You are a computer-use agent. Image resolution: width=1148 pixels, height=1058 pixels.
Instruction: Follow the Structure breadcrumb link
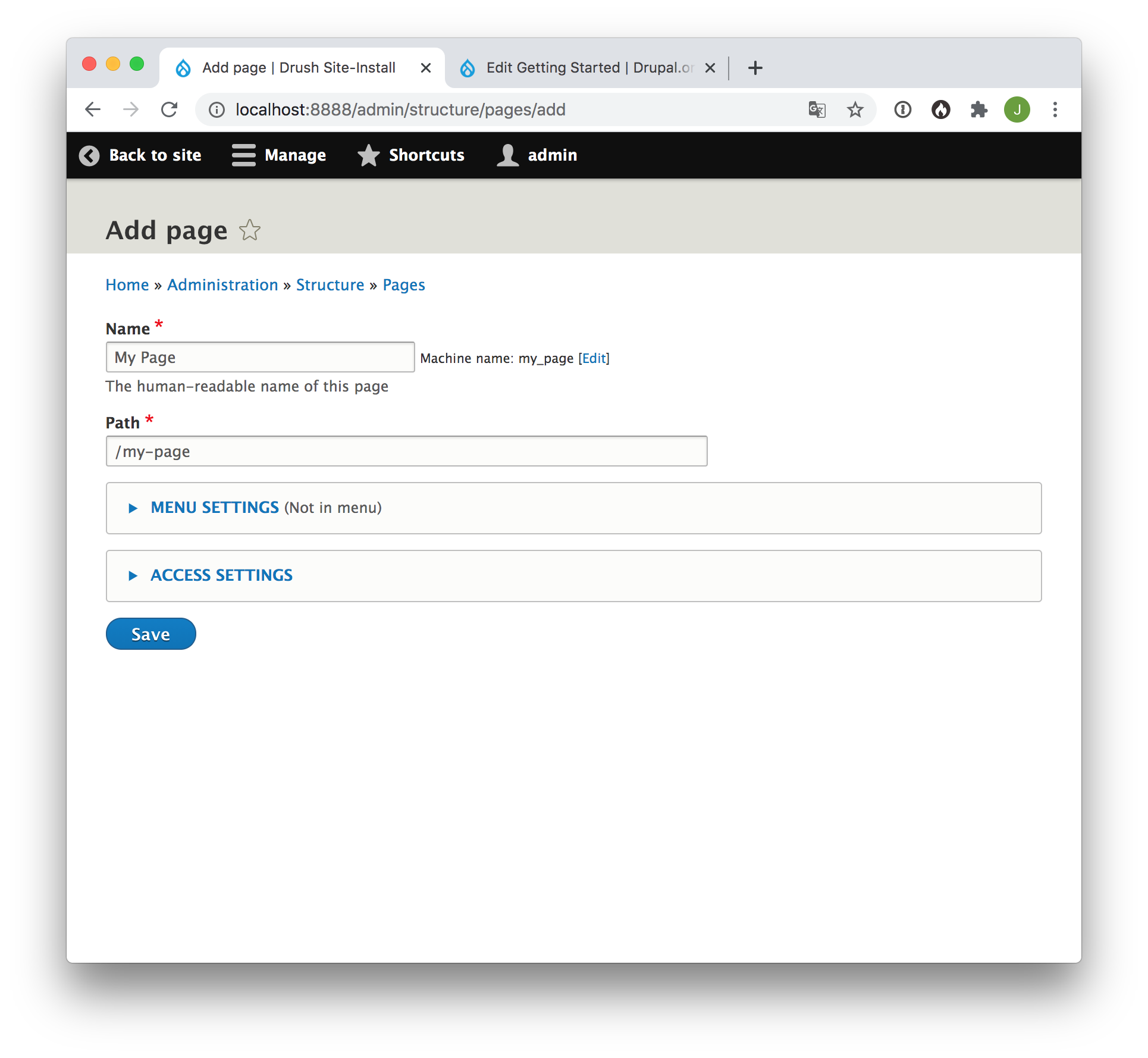[330, 284]
